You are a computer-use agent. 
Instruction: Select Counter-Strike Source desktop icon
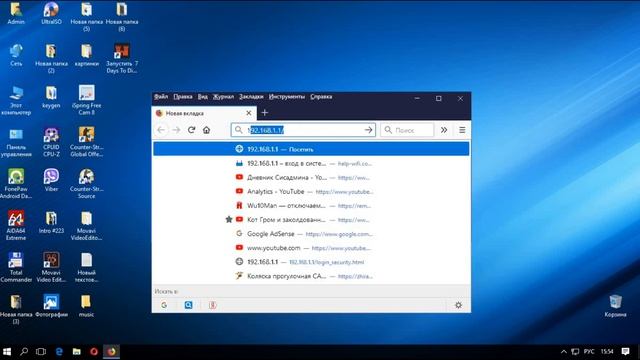pyautogui.click(x=87, y=184)
